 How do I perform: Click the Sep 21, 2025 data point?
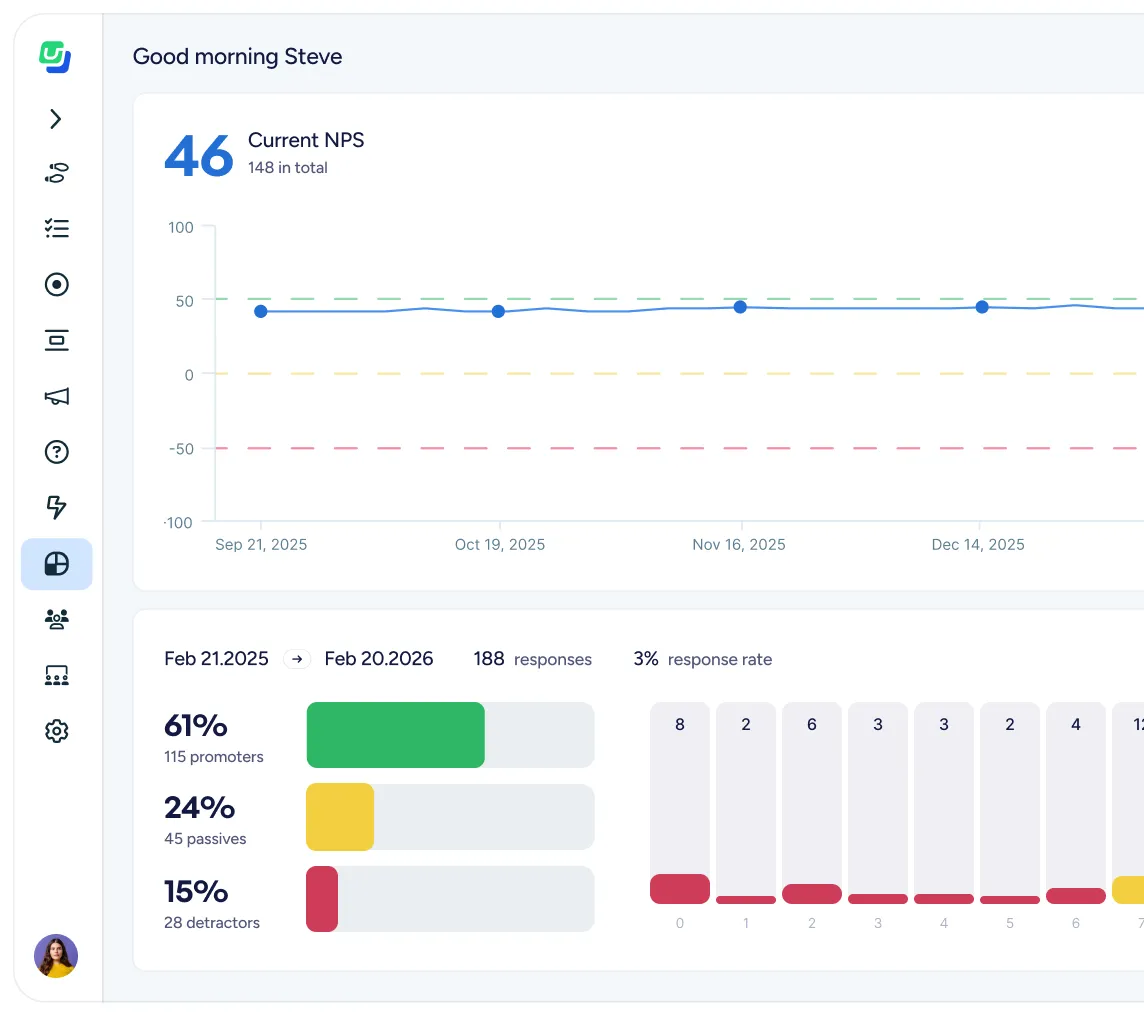(x=260, y=311)
